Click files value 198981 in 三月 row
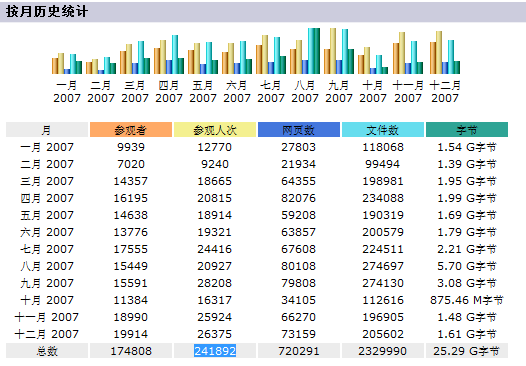Screen dimensions: 526x366 pyautogui.click(x=383, y=181)
